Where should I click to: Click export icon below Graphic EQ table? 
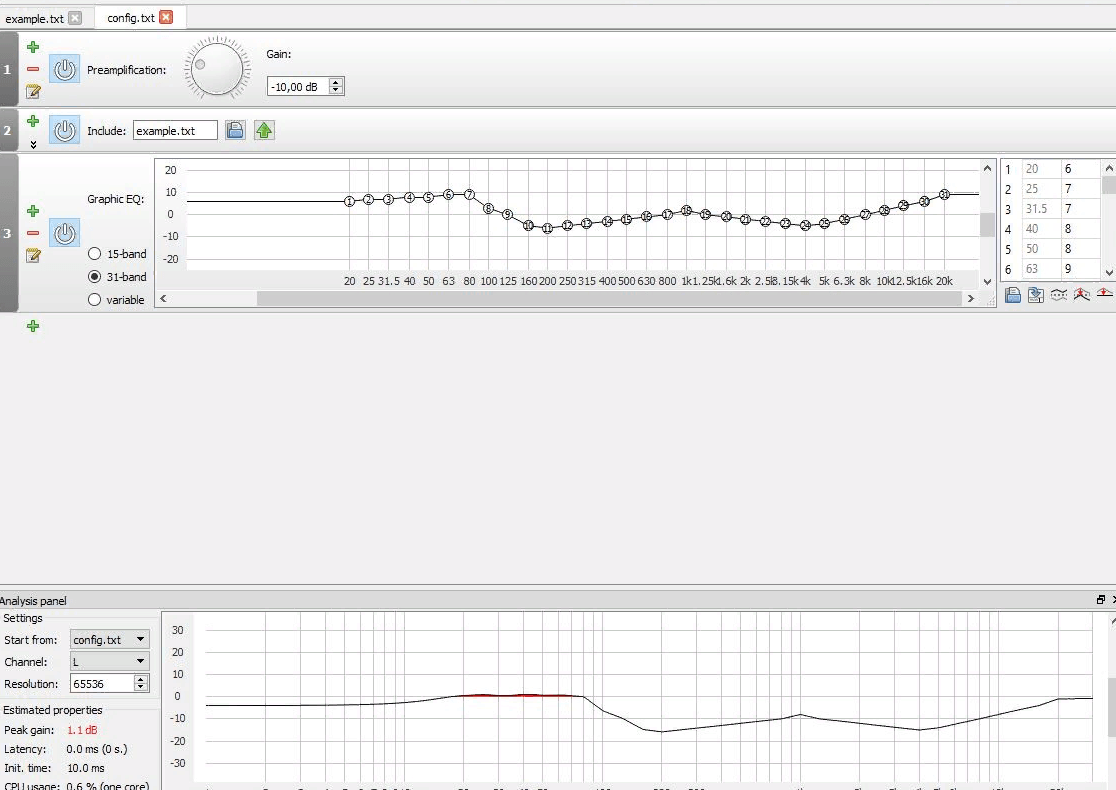click(x=1036, y=295)
